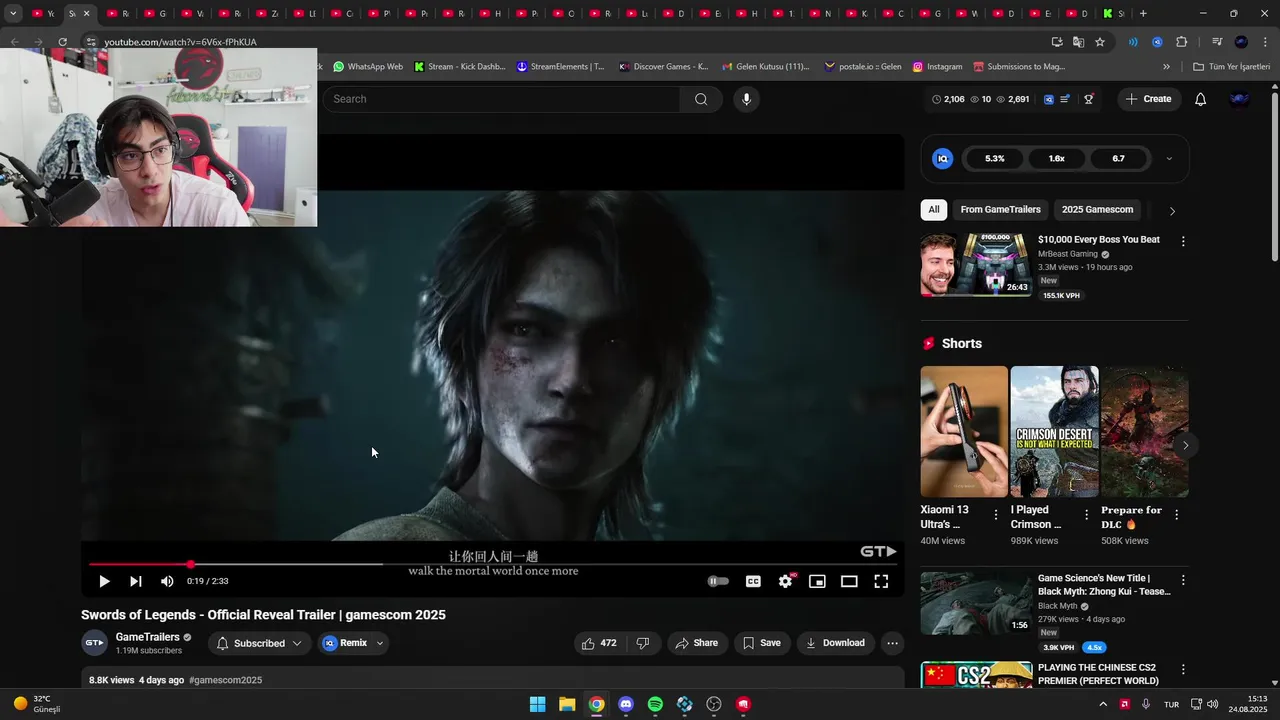
Task: Open more actions menu beside Download
Action: pos(893,643)
